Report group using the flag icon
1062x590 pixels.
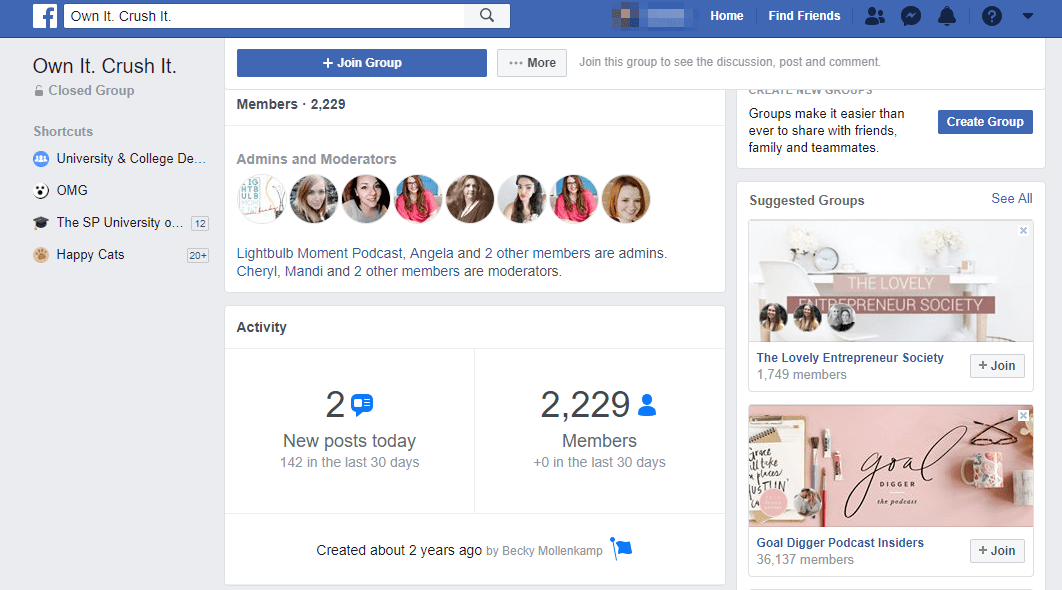tap(621, 549)
